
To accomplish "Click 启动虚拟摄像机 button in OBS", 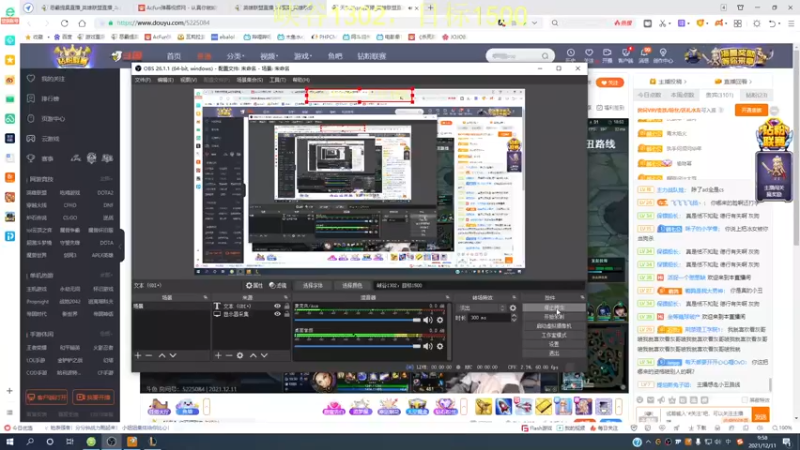I will pyautogui.click(x=554, y=326).
